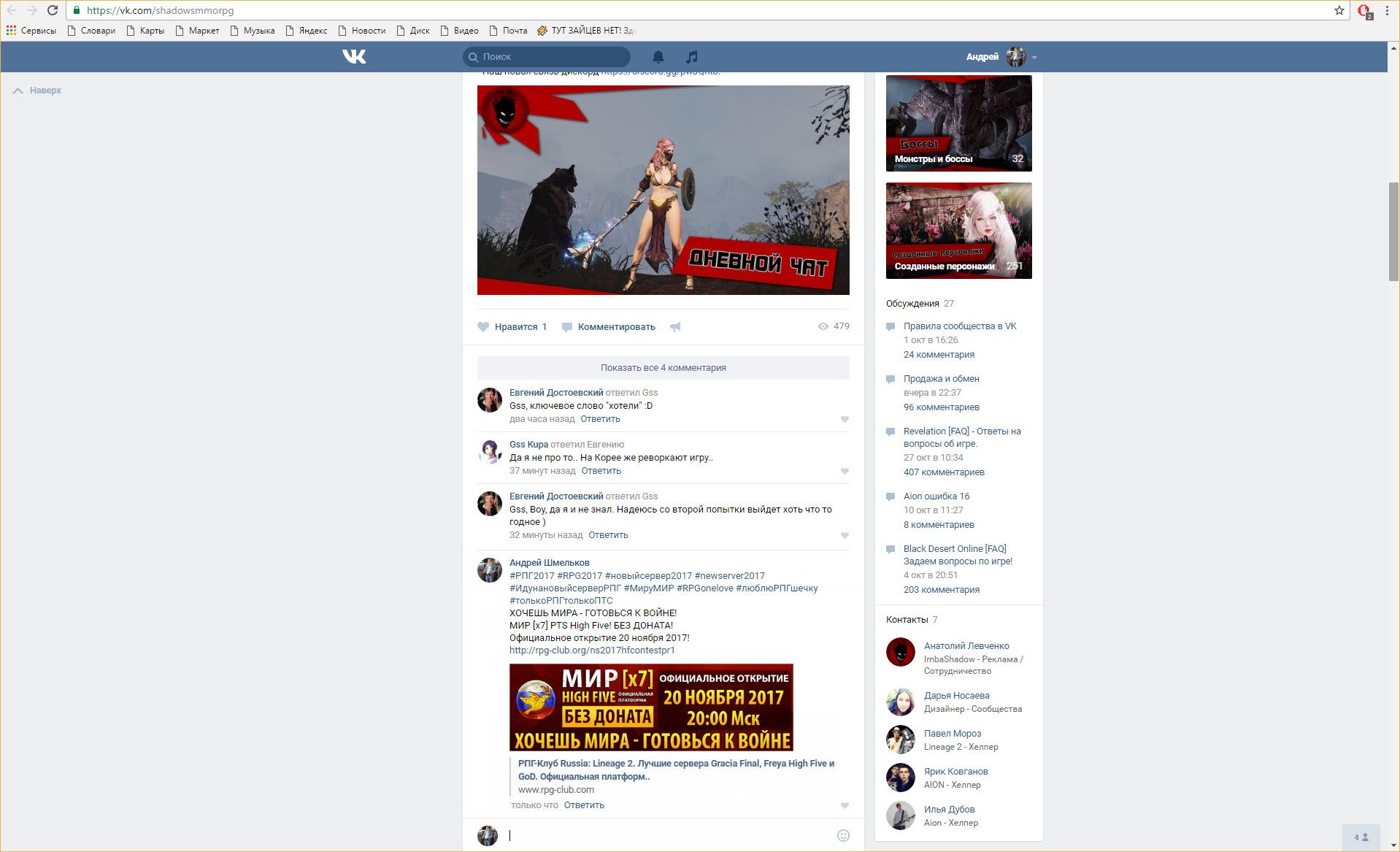Open the emoji smiley picker
The image size is (1400, 852).
[843, 835]
